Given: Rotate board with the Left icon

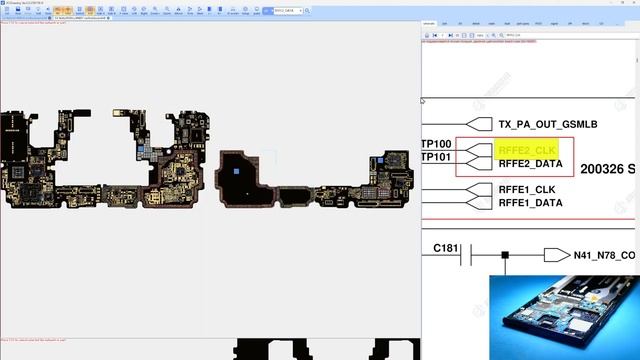Looking at the screenshot, I should 134,10.
